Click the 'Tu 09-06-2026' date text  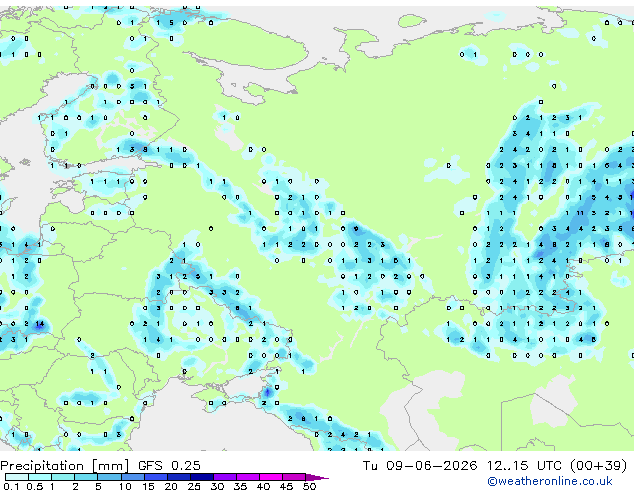pyautogui.click(x=420, y=466)
